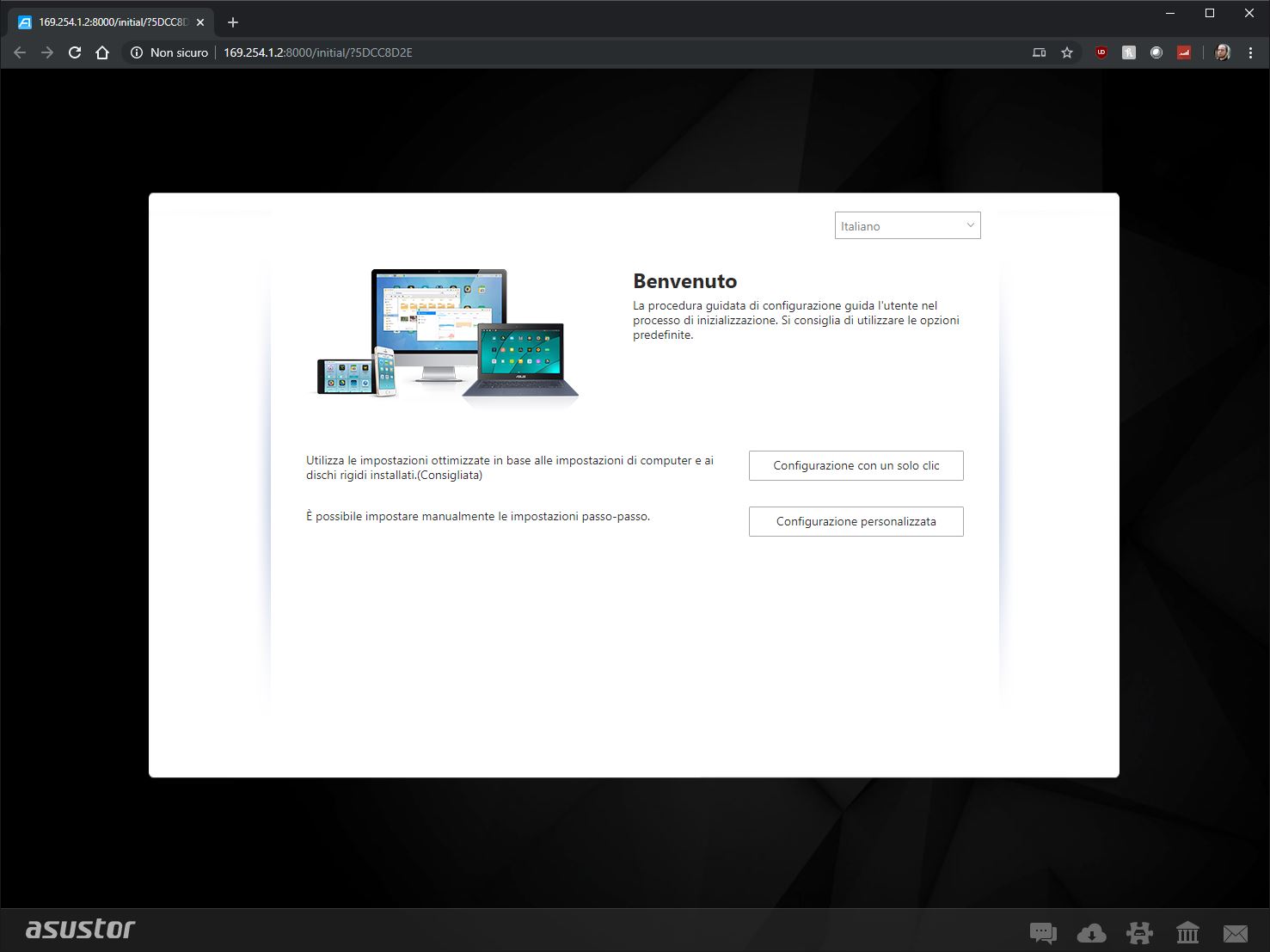
Task: Open the chat bubbles icon in footer
Action: (x=1042, y=932)
